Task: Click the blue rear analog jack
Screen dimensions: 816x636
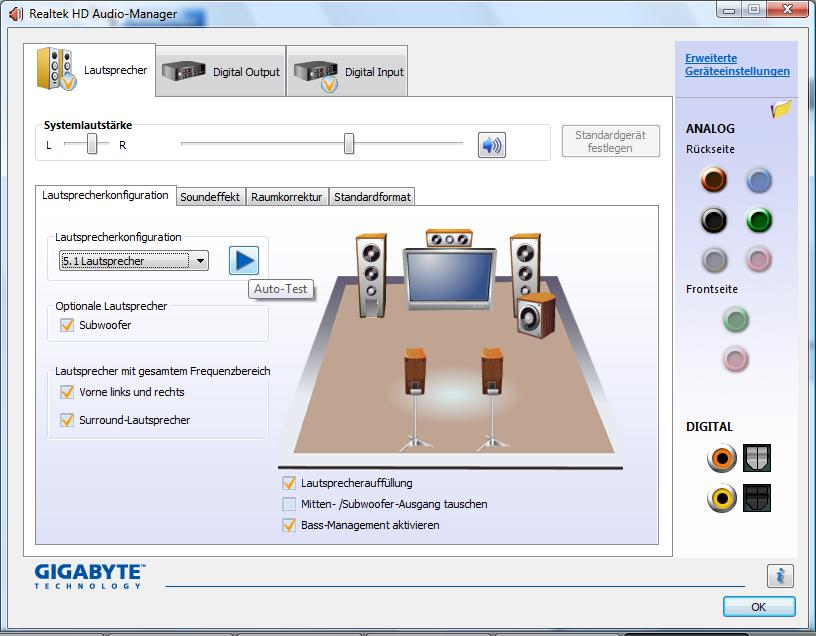Action: (x=759, y=181)
